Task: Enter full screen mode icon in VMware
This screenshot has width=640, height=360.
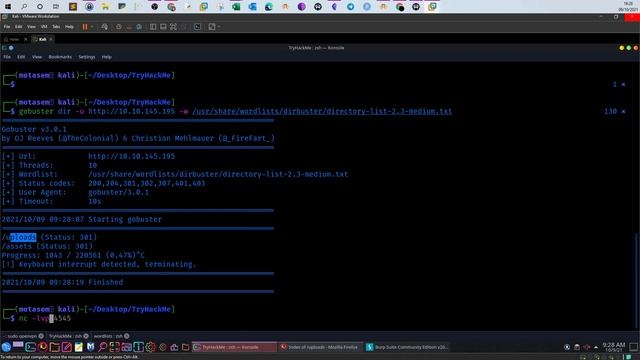Action: [173, 27]
